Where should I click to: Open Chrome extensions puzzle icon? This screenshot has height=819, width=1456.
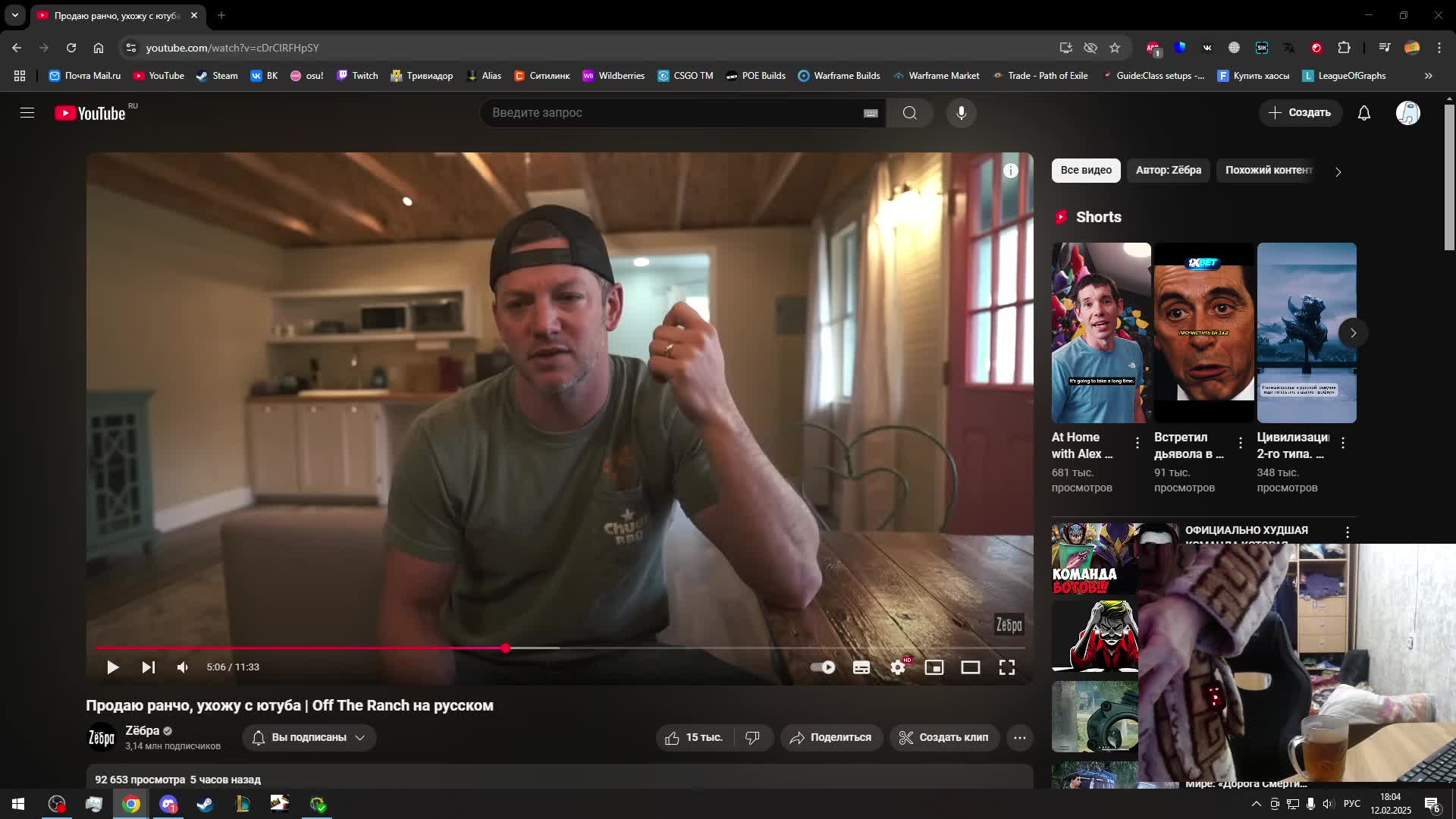pyautogui.click(x=1344, y=48)
